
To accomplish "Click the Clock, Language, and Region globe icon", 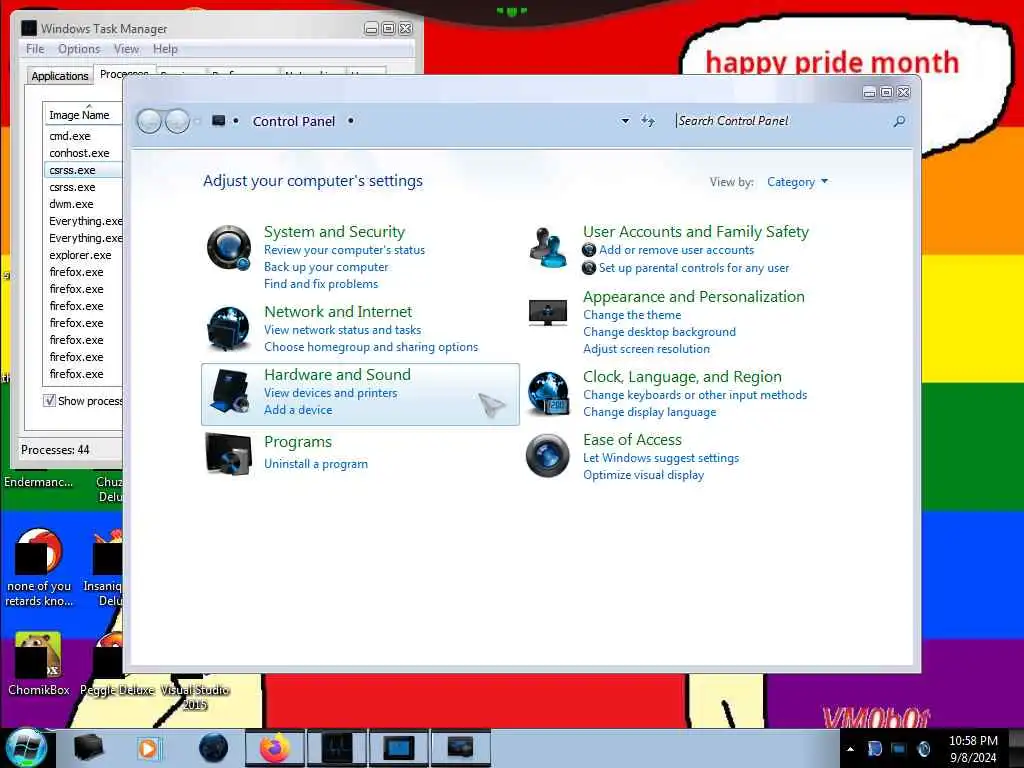I will tap(549, 393).
